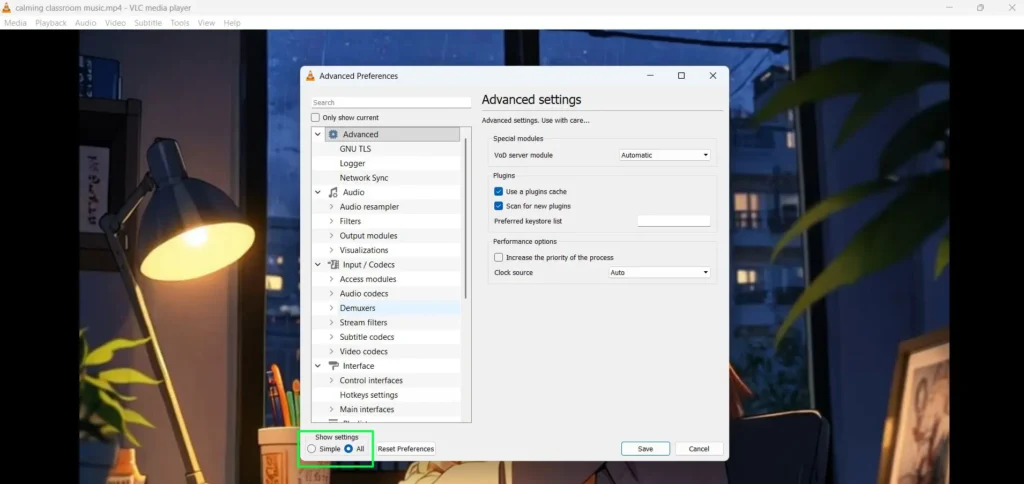Click the Cancel button
This screenshot has width=1024, height=484.
click(x=699, y=449)
